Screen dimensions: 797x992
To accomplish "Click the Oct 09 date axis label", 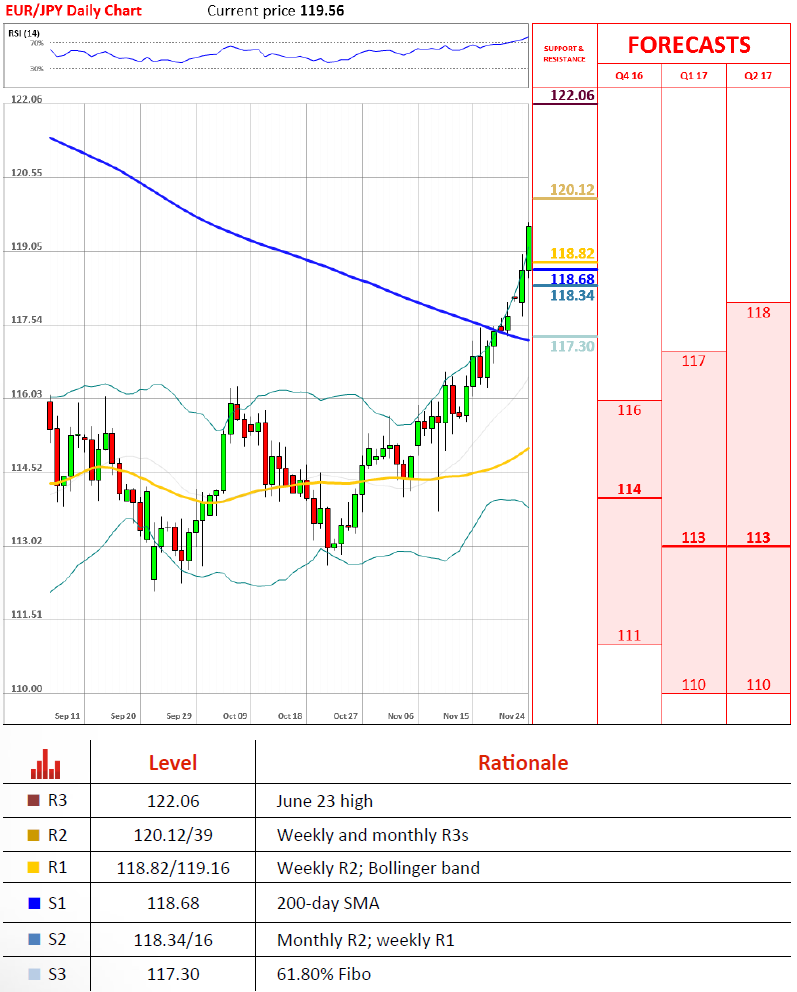I will [x=235, y=716].
